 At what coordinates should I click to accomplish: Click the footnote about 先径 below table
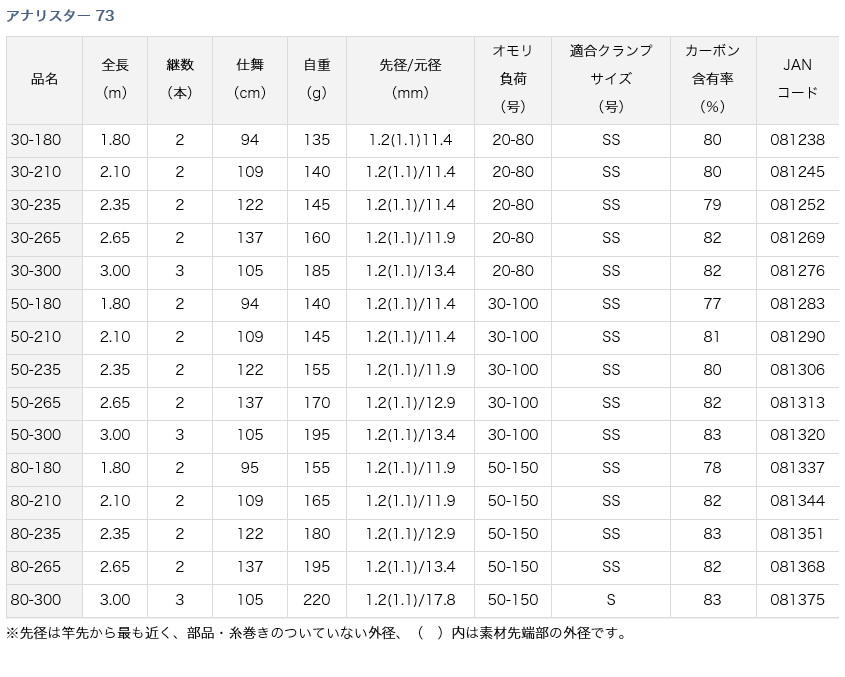point(317,633)
